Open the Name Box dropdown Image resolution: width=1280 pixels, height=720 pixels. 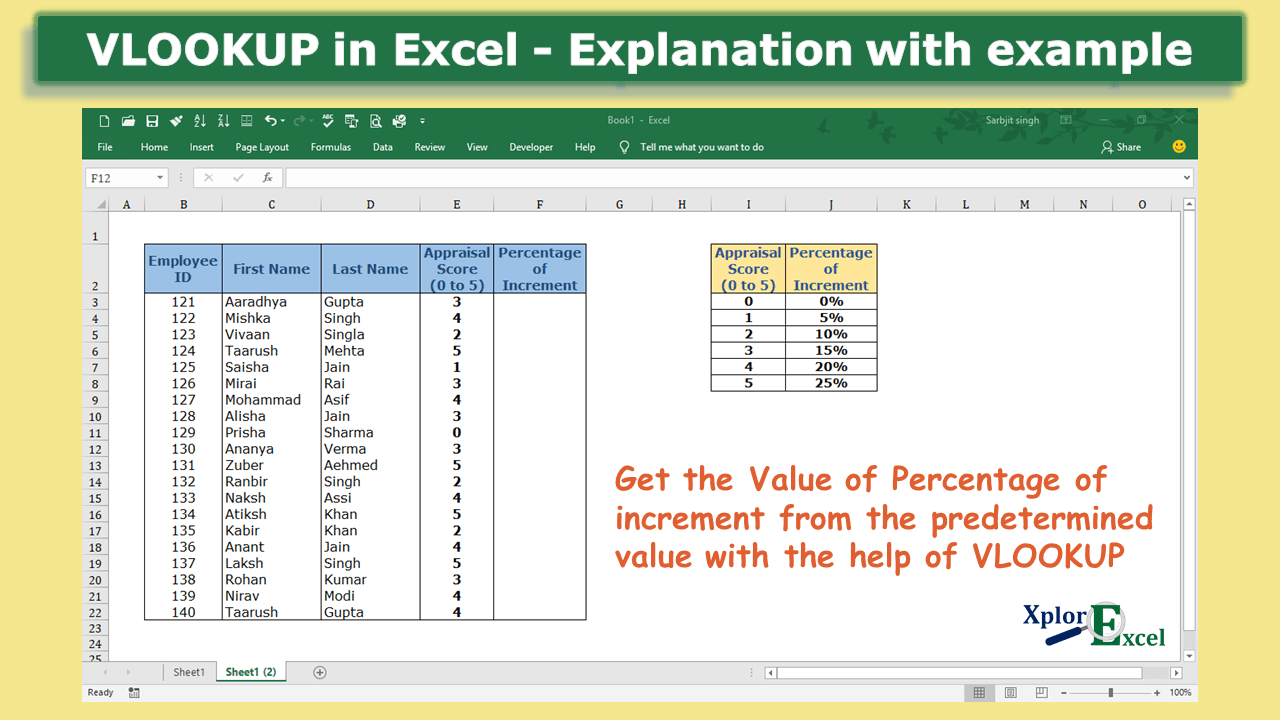click(159, 177)
